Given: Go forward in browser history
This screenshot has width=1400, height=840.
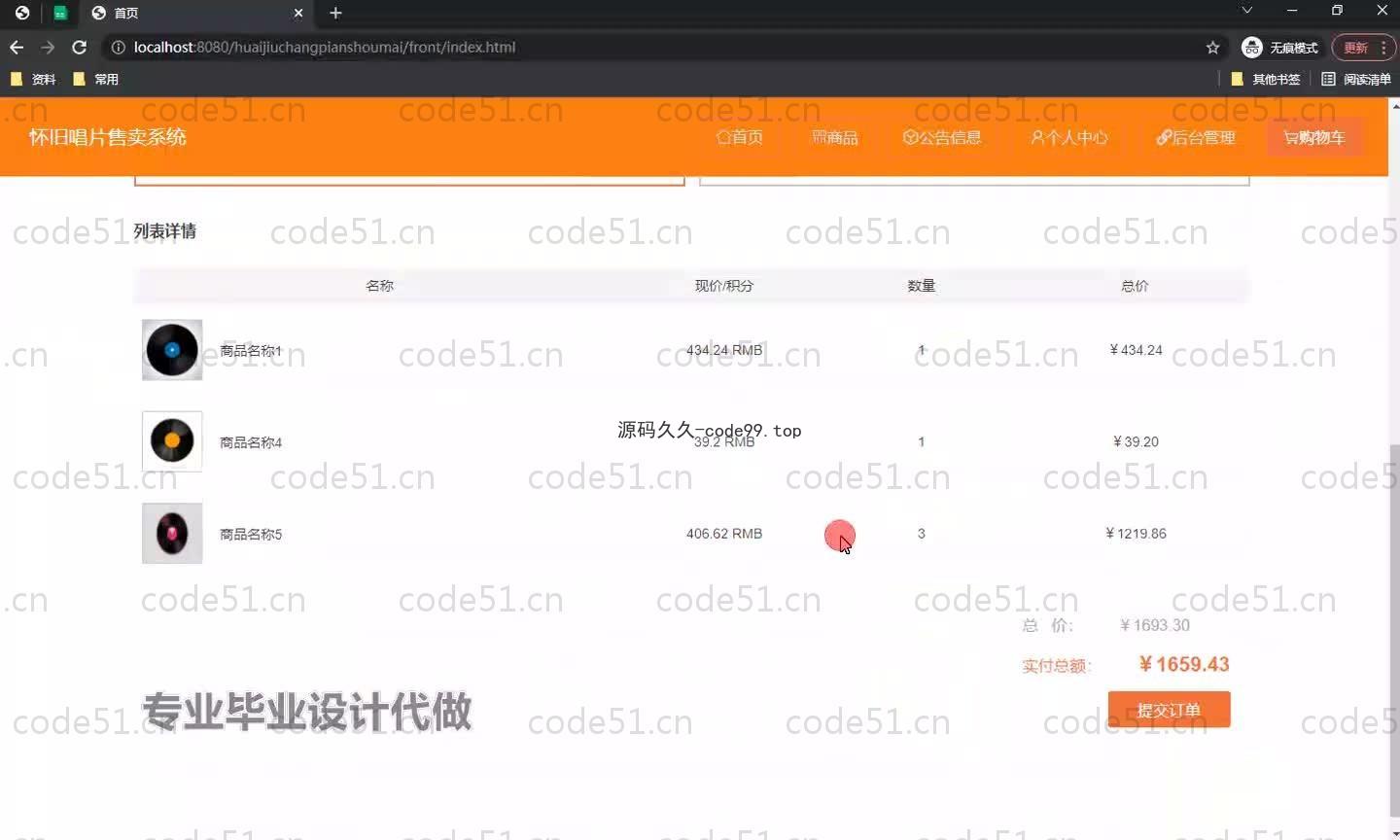Looking at the screenshot, I should click(x=48, y=47).
